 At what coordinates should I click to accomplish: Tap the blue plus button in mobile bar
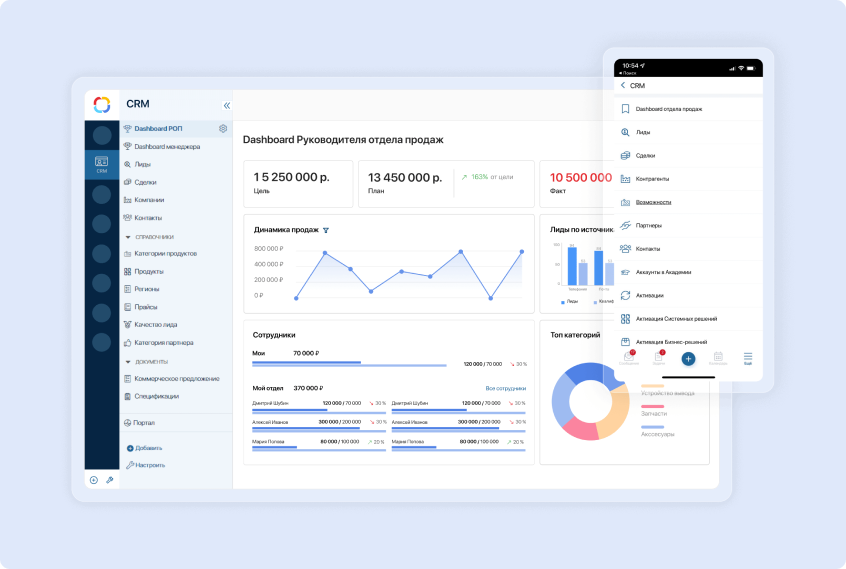pos(688,358)
